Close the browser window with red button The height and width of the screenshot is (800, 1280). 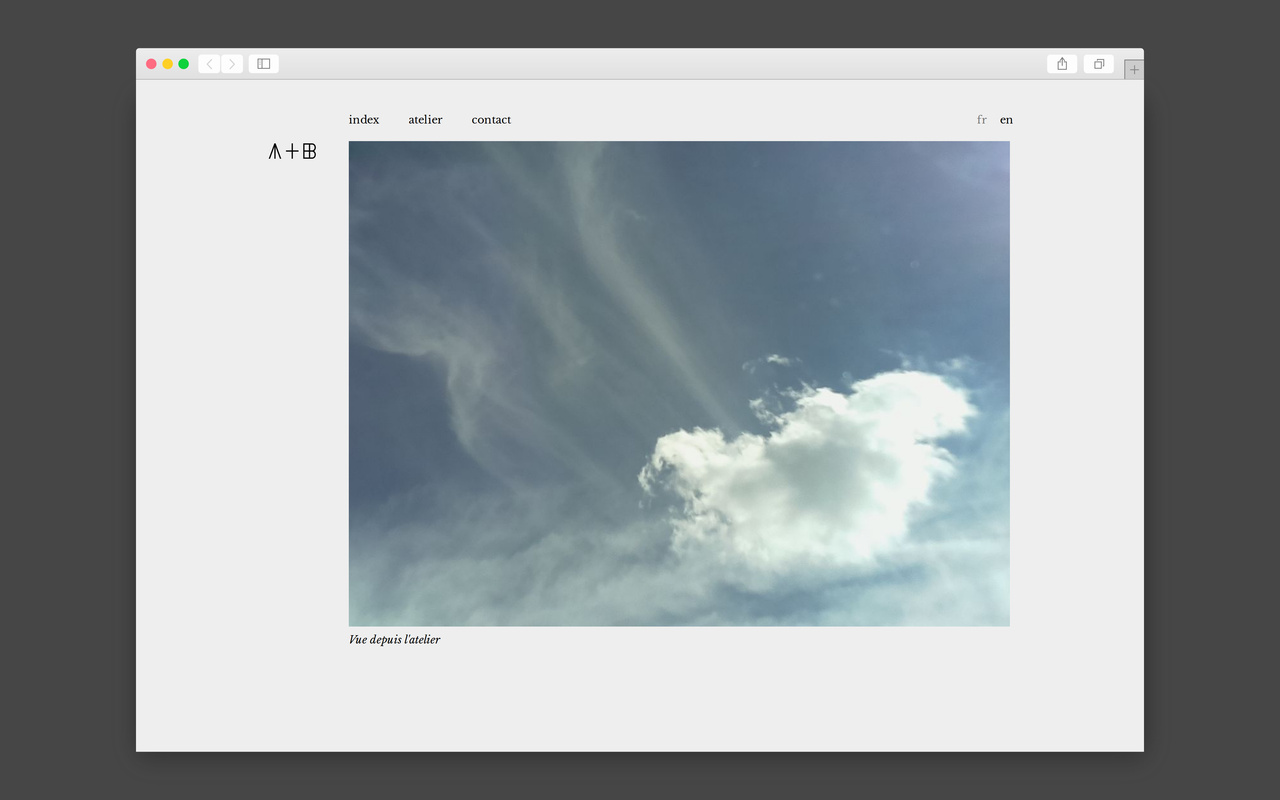151,64
